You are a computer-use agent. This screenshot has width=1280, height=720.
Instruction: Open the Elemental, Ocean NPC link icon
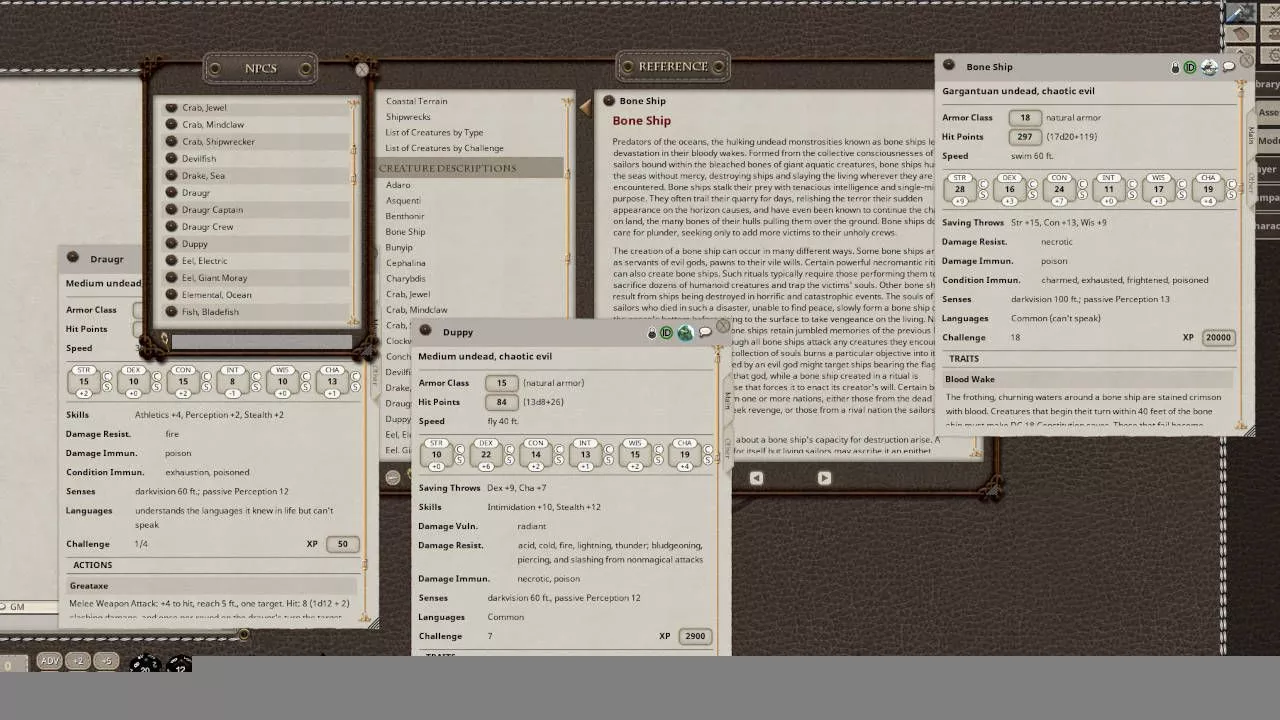pos(171,294)
